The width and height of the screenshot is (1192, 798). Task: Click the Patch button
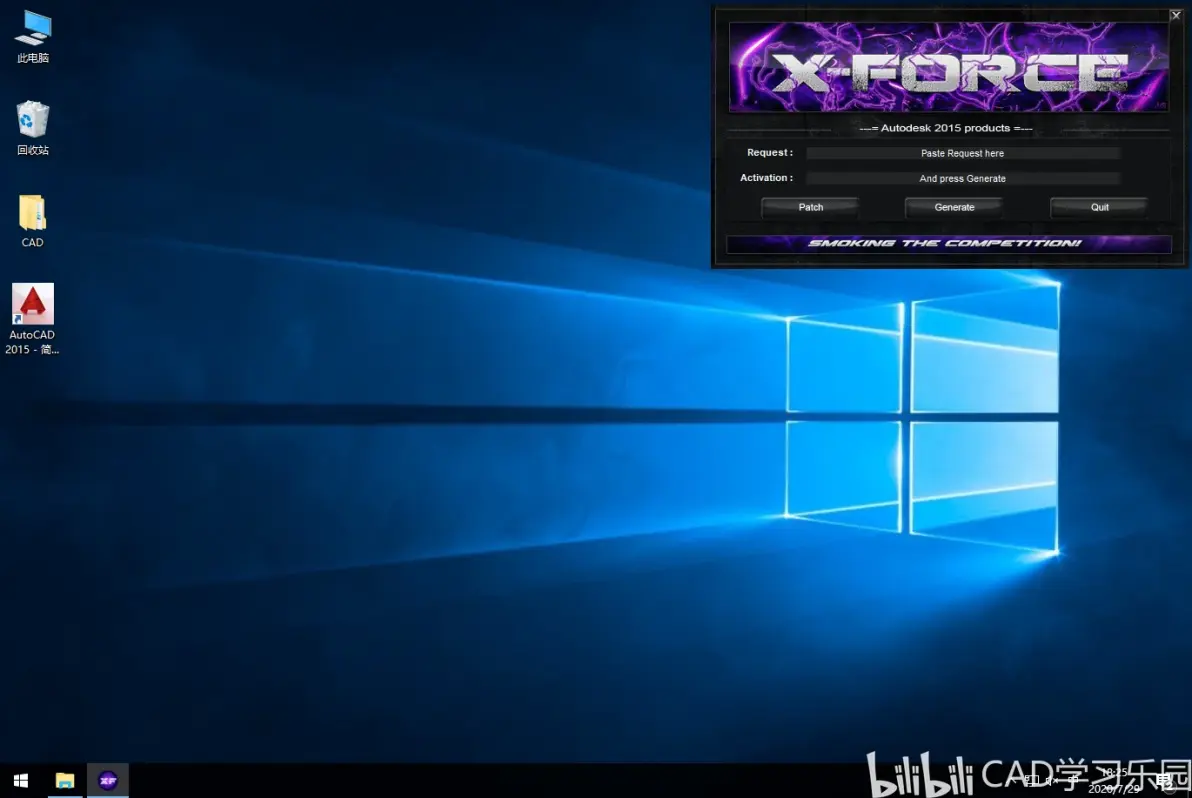coord(810,207)
